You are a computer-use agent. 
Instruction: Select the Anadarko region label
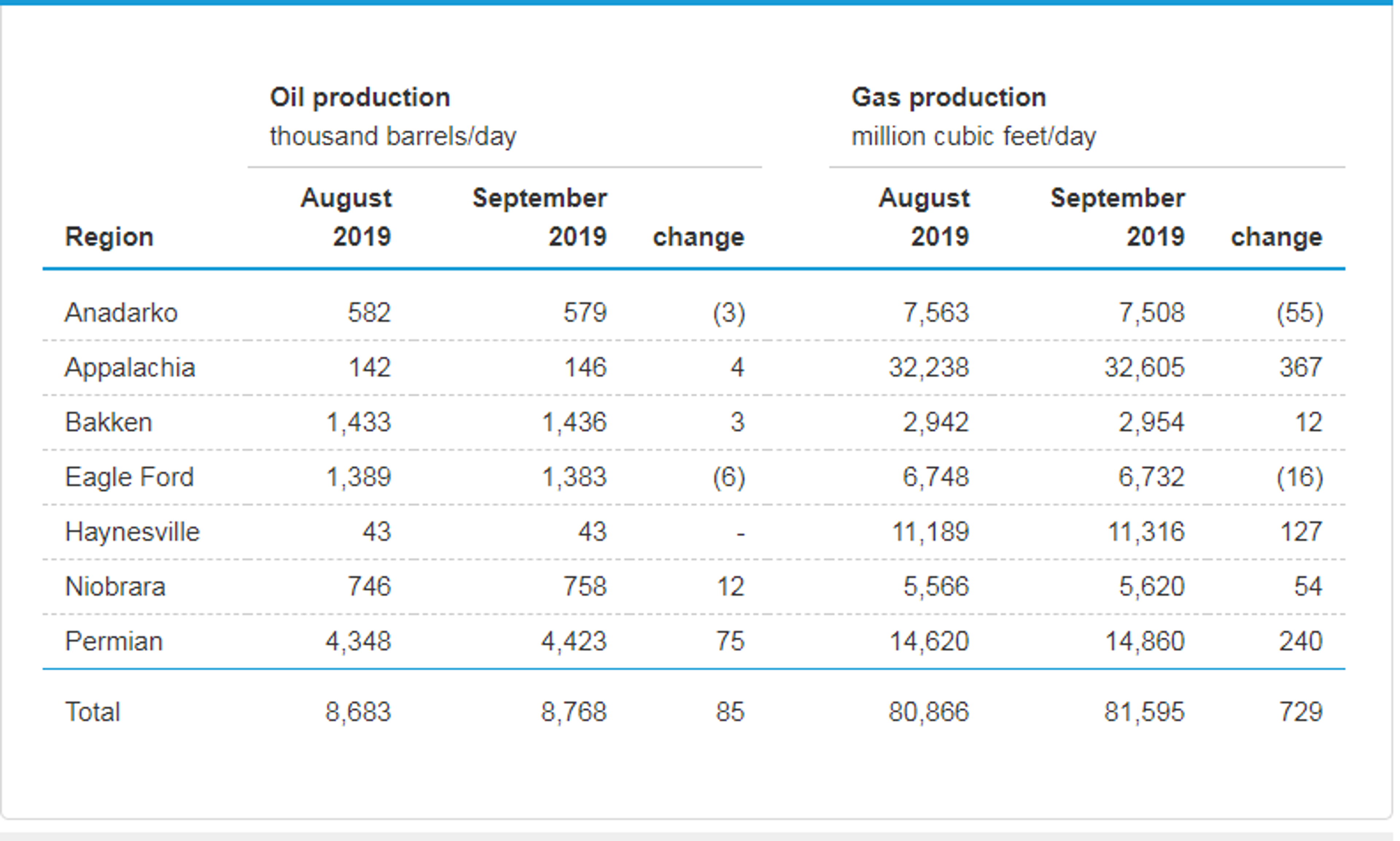[121, 313]
